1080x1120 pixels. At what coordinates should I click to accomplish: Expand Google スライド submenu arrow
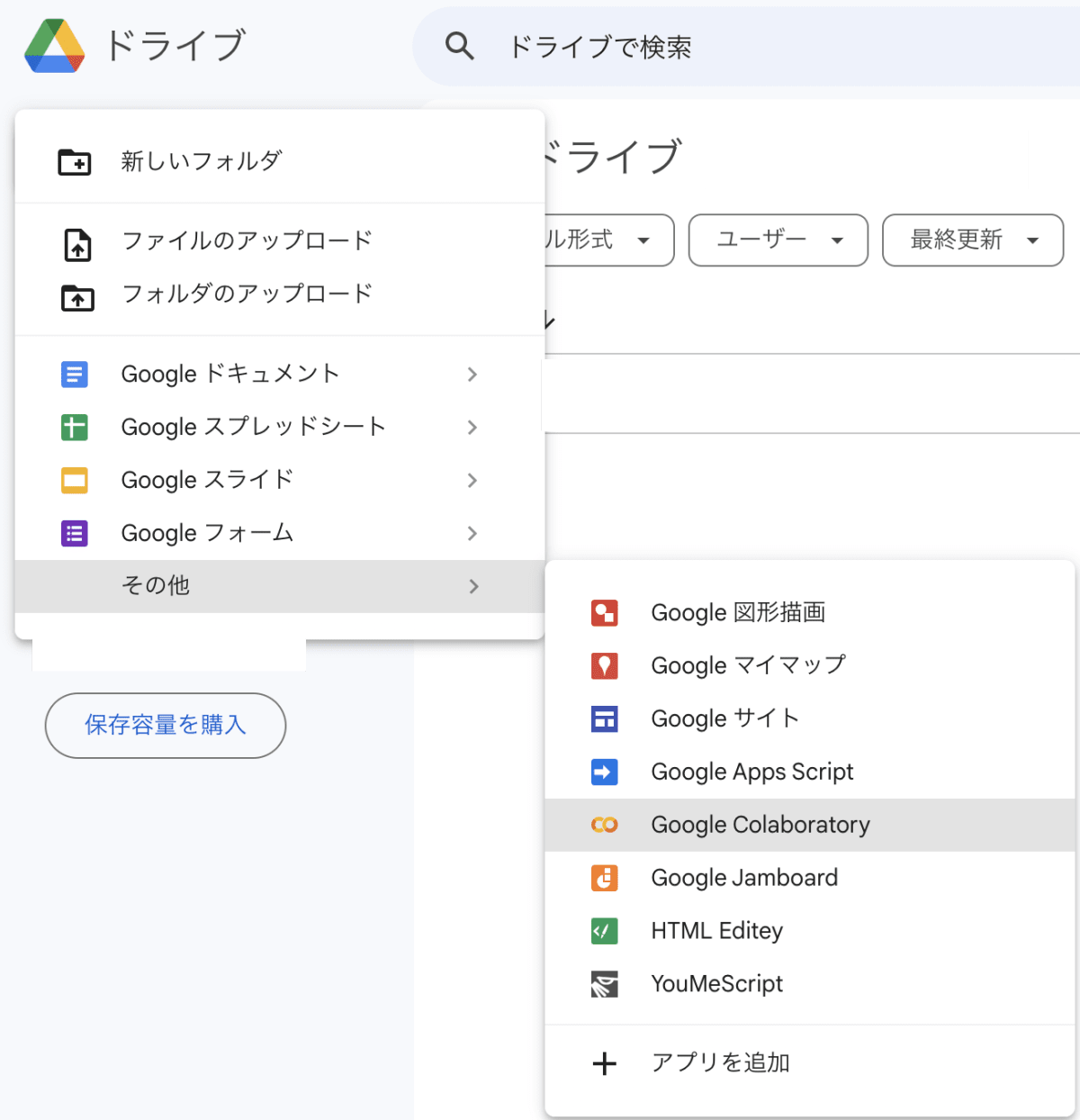tap(472, 481)
